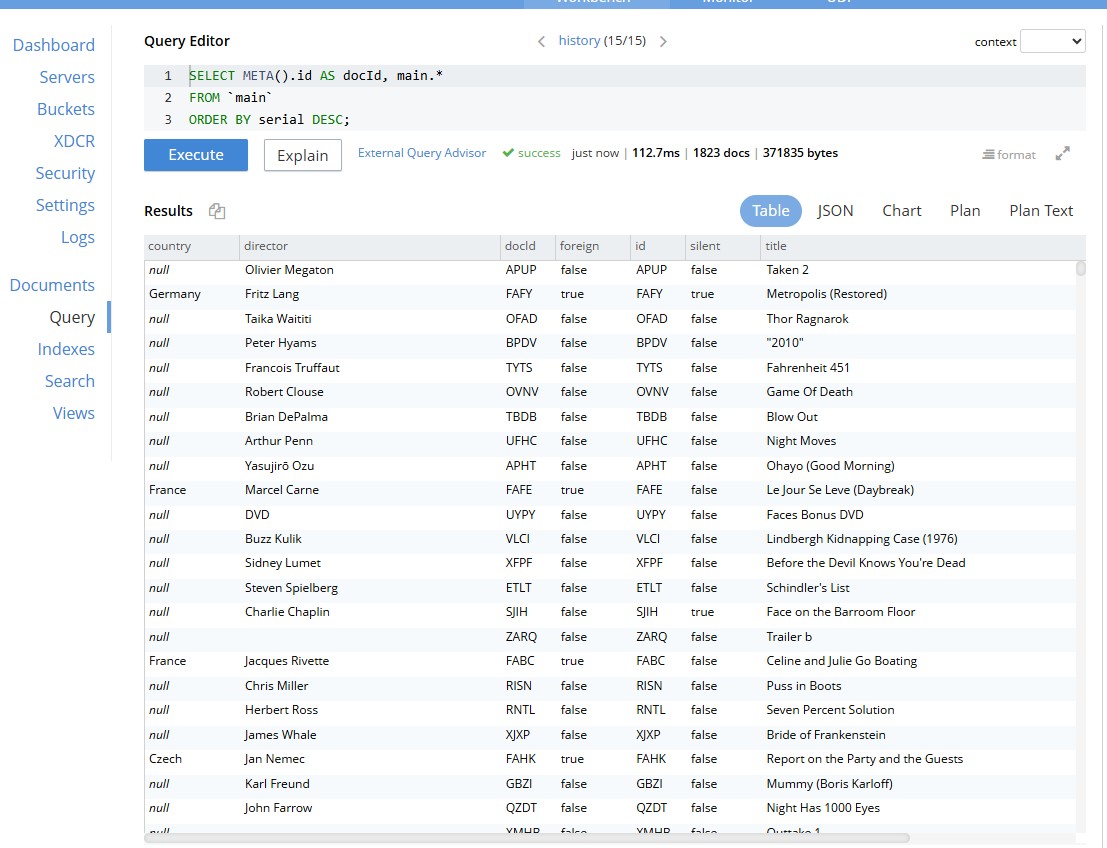Screen dimensions: 1107x848
Task: Open Logs in the sidebar
Action: pos(78,238)
